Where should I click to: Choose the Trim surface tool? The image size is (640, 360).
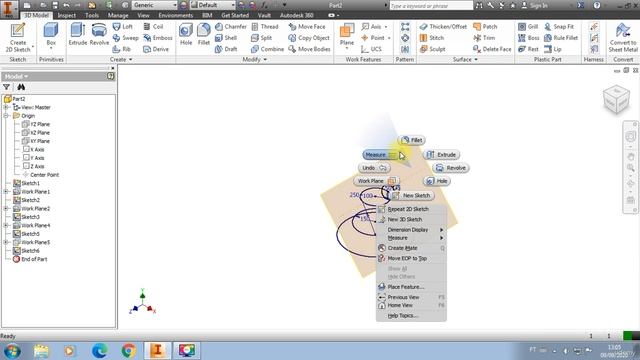click(x=484, y=38)
